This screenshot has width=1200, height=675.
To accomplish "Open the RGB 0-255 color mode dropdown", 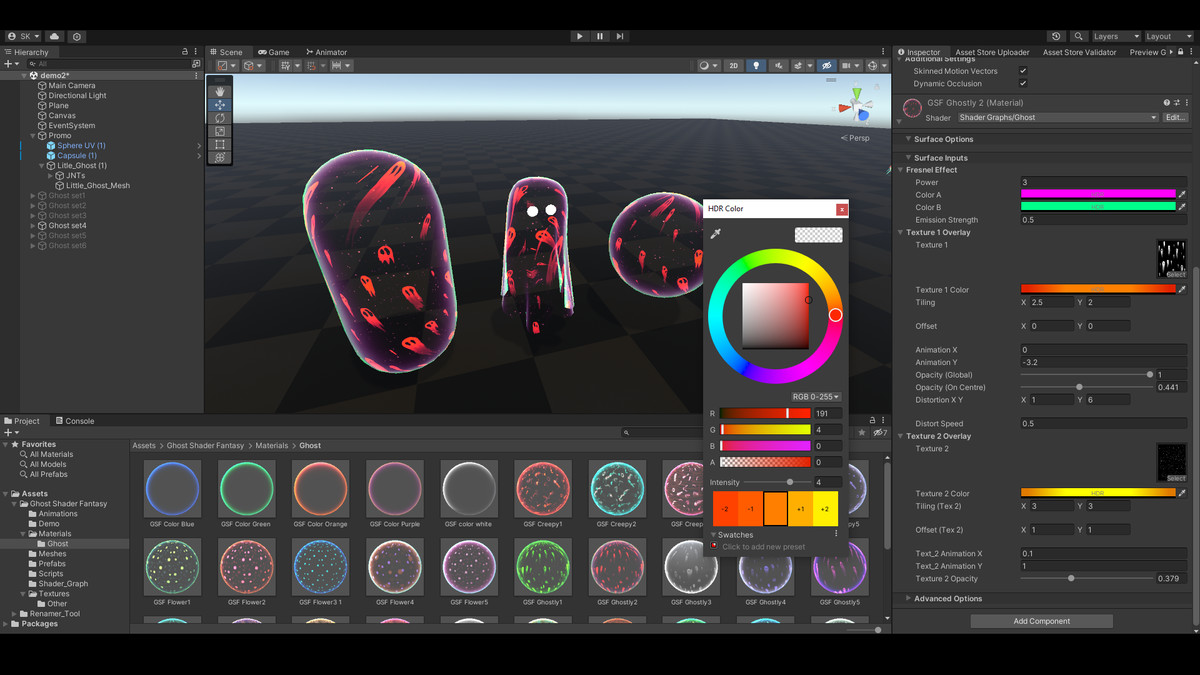I will tap(817, 396).
